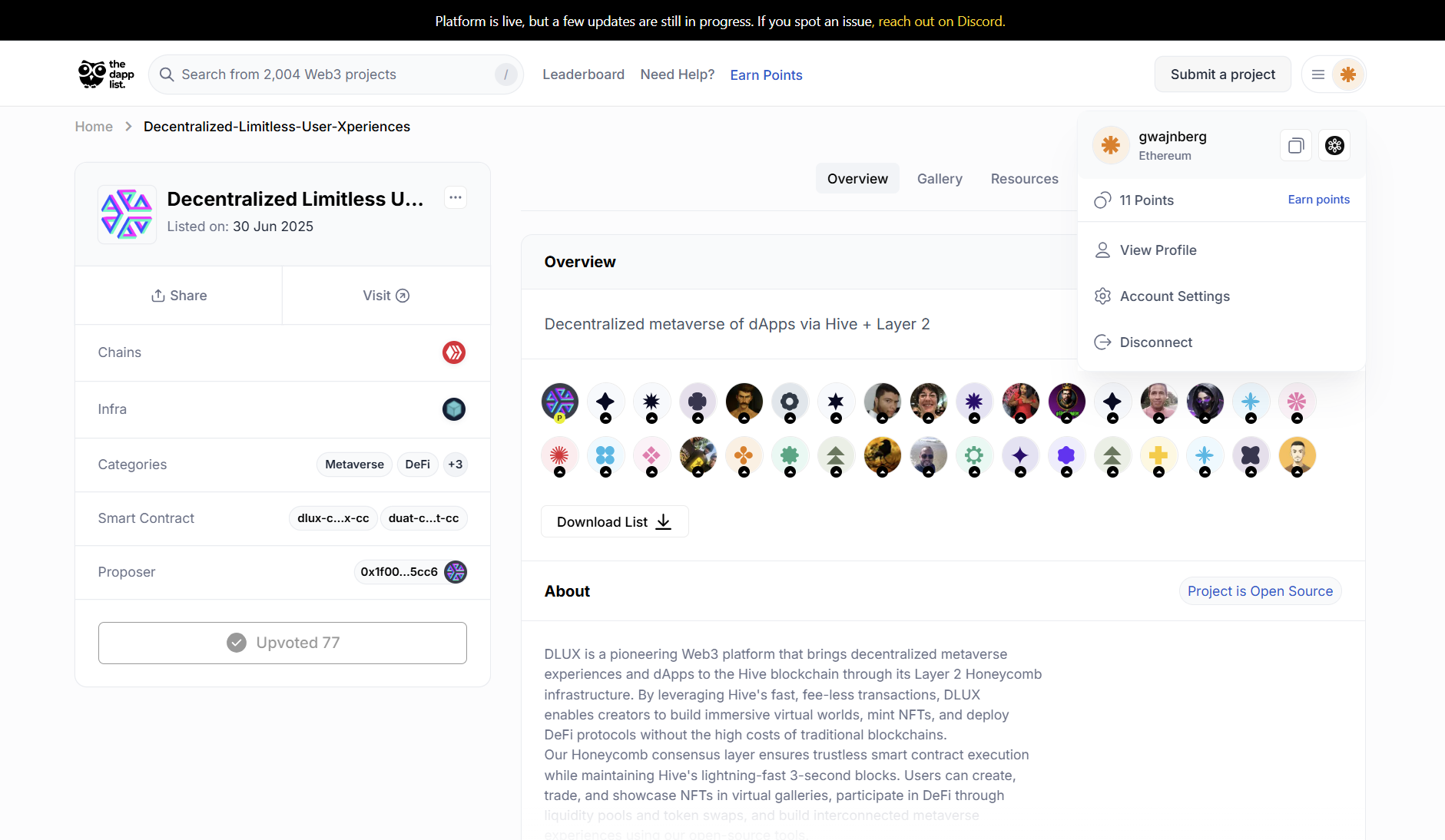Viewport: 1445px width, 840px height.
Task: Click the Home breadcrumb link
Action: (x=94, y=127)
